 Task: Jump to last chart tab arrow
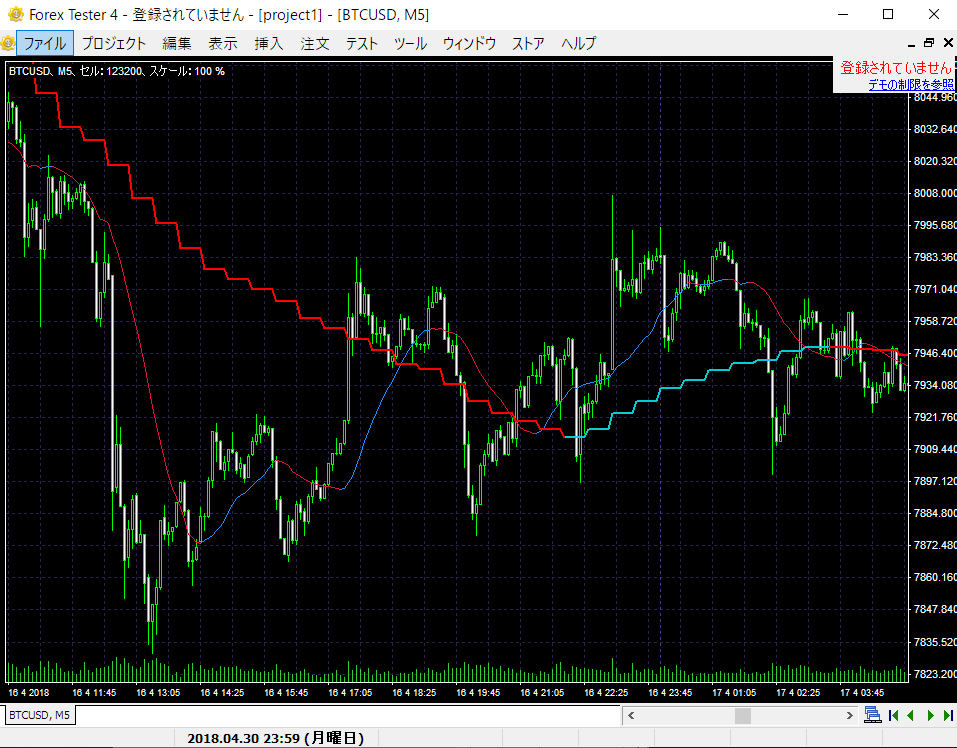coord(948,715)
